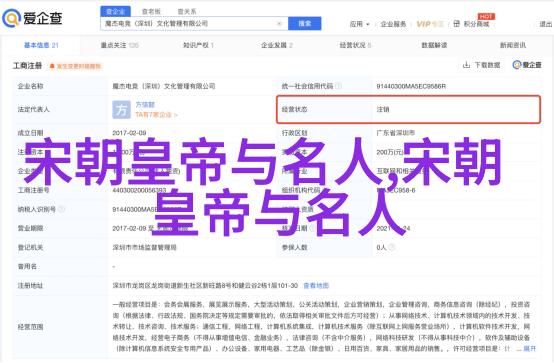Click the 积分商城 gift icon

click(456, 24)
